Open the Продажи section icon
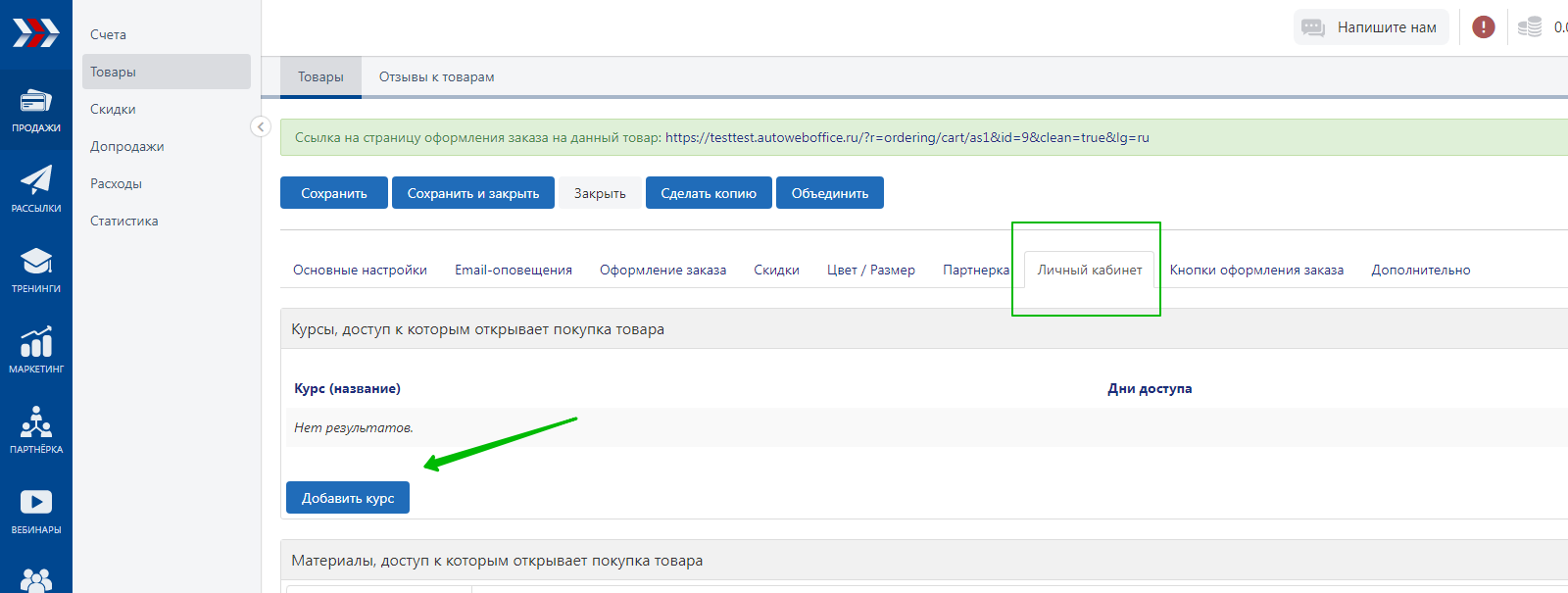Viewport: 1568px width, 593px height. point(36,101)
